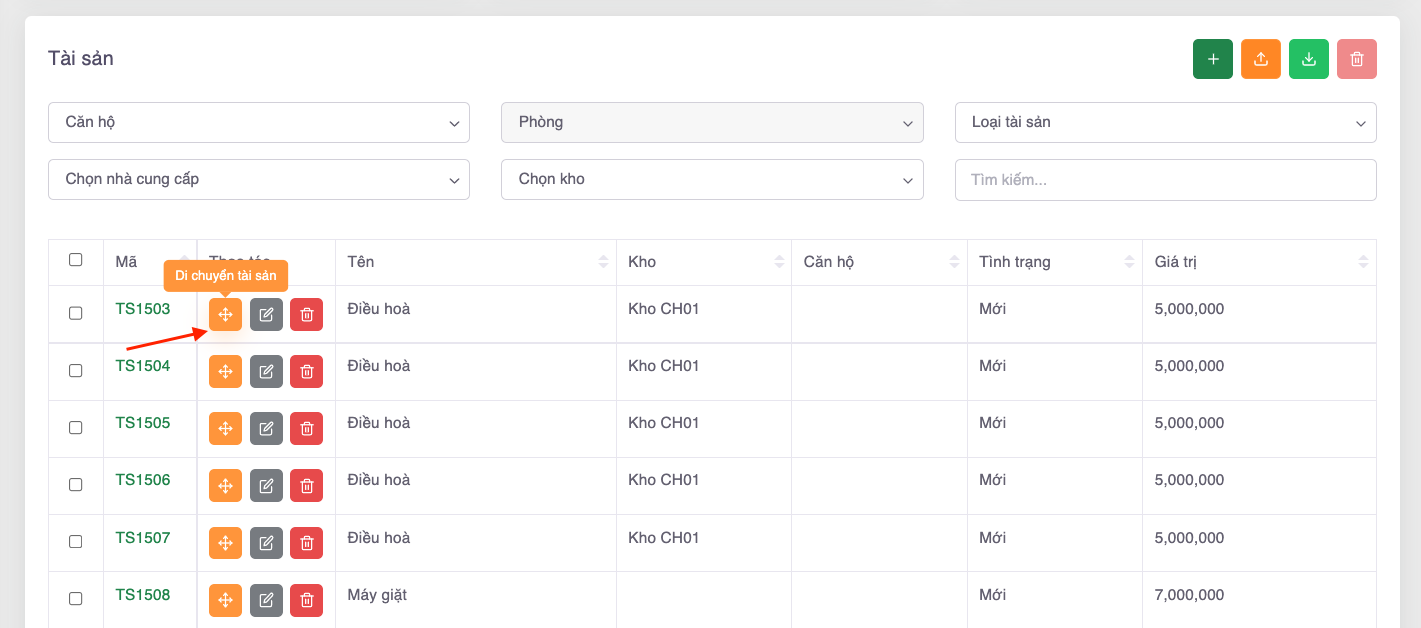
Task: Delete asset TS1505 with the red trash icon
Action: click(x=306, y=428)
